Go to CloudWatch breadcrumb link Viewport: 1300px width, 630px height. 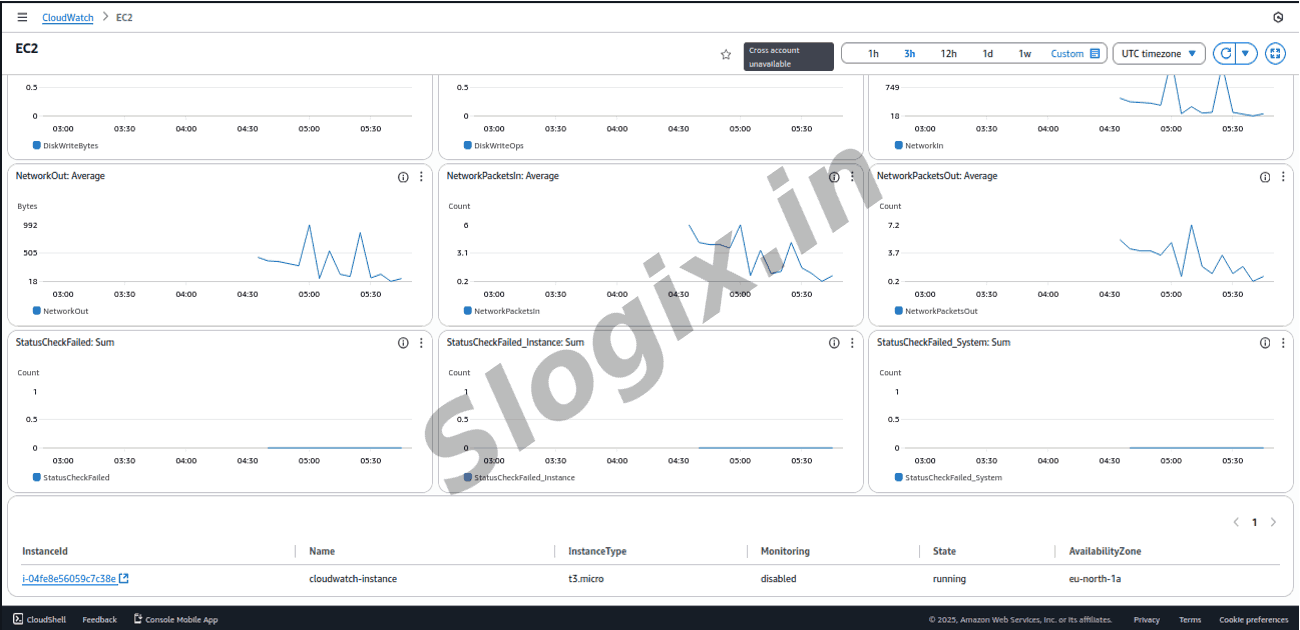(x=67, y=18)
